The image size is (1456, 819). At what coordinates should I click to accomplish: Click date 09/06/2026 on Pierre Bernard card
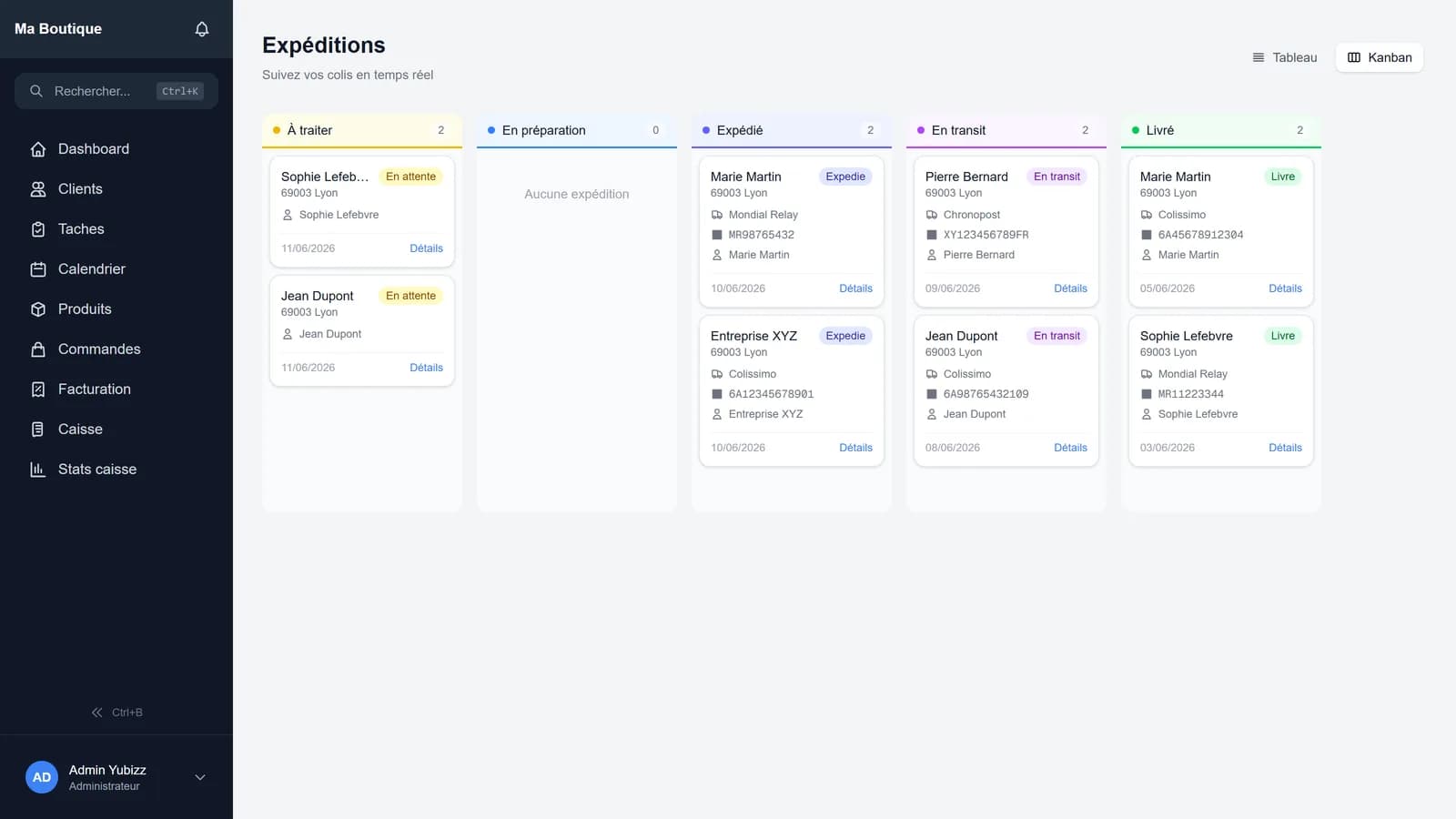coord(953,288)
